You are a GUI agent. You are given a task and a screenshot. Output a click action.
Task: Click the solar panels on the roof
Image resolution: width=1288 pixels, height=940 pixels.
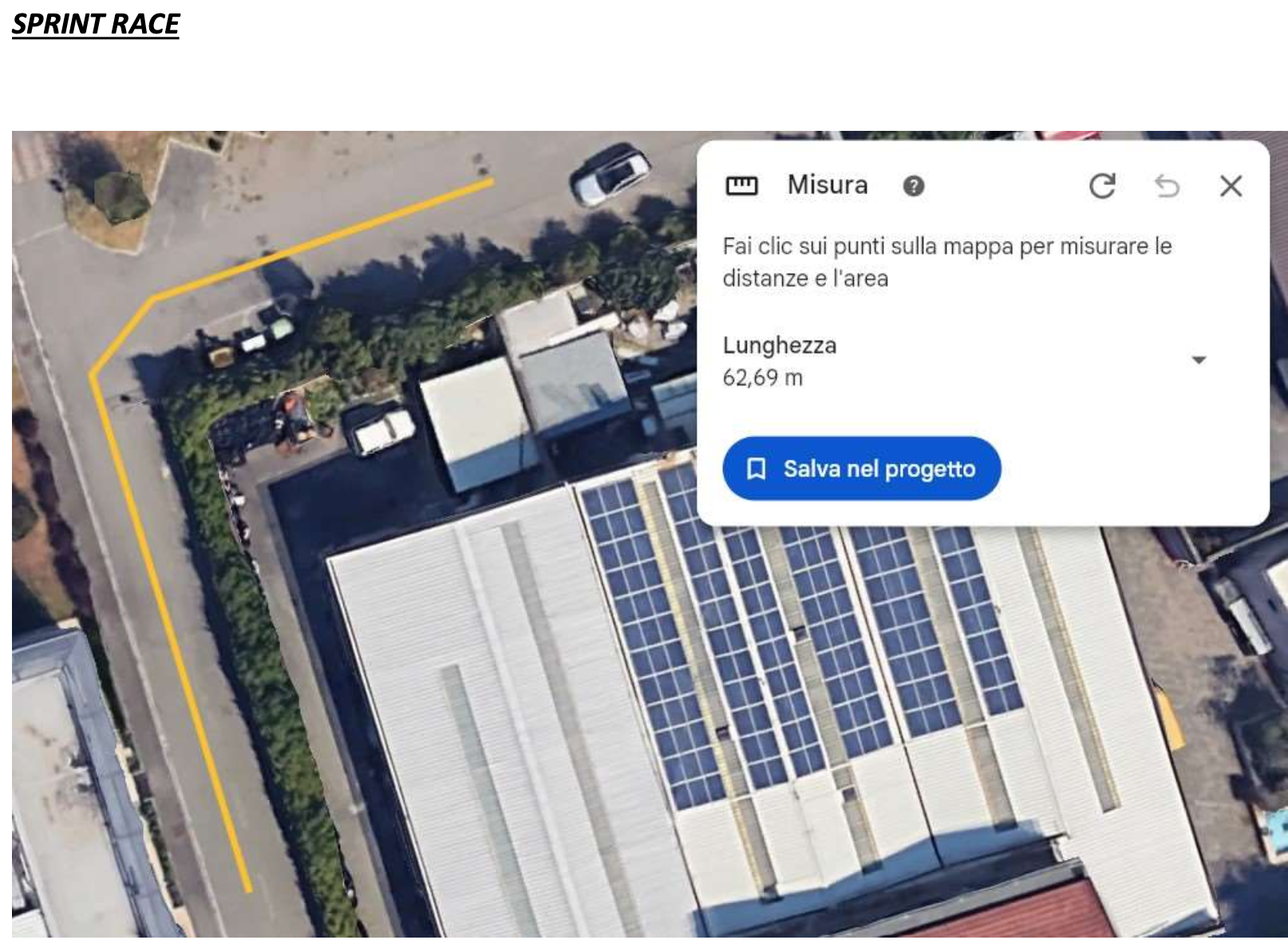pos(798,638)
